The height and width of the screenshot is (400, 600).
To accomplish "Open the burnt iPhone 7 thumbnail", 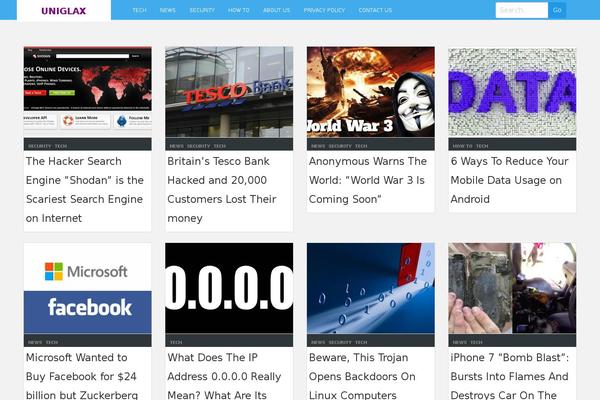I will 512,288.
